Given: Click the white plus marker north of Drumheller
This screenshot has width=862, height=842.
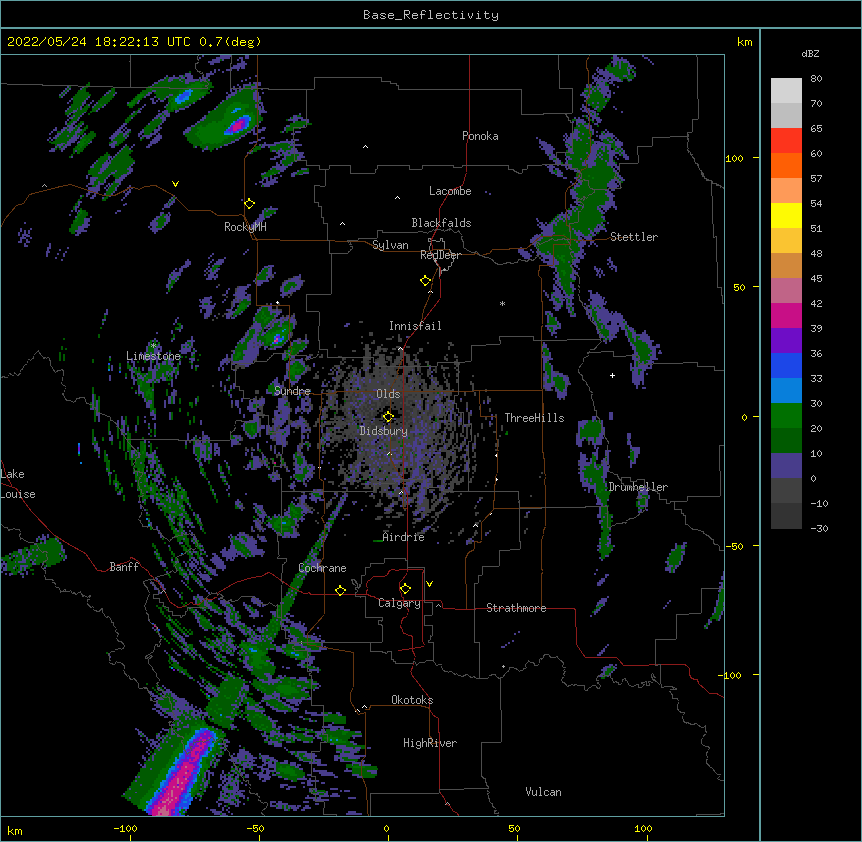Looking at the screenshot, I should tap(612, 375).
